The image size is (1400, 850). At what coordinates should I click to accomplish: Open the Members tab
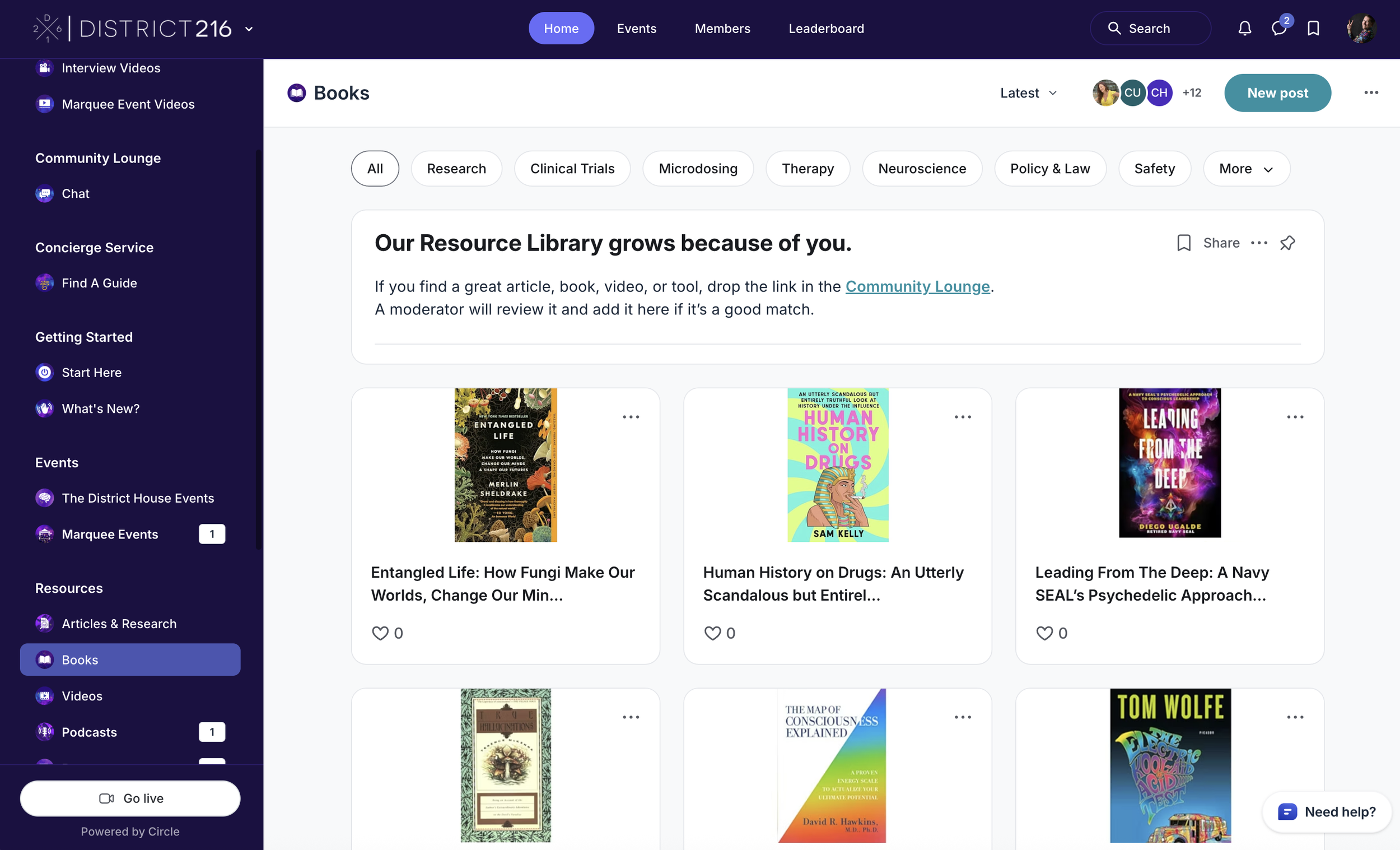pyautogui.click(x=722, y=29)
